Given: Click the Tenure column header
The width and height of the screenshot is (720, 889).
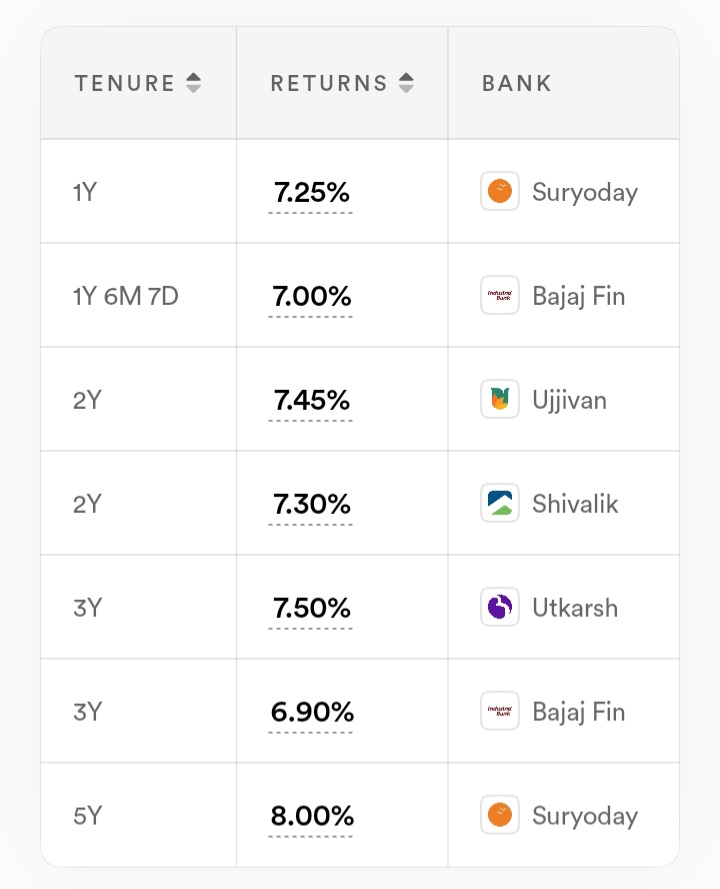Looking at the screenshot, I should click(125, 83).
